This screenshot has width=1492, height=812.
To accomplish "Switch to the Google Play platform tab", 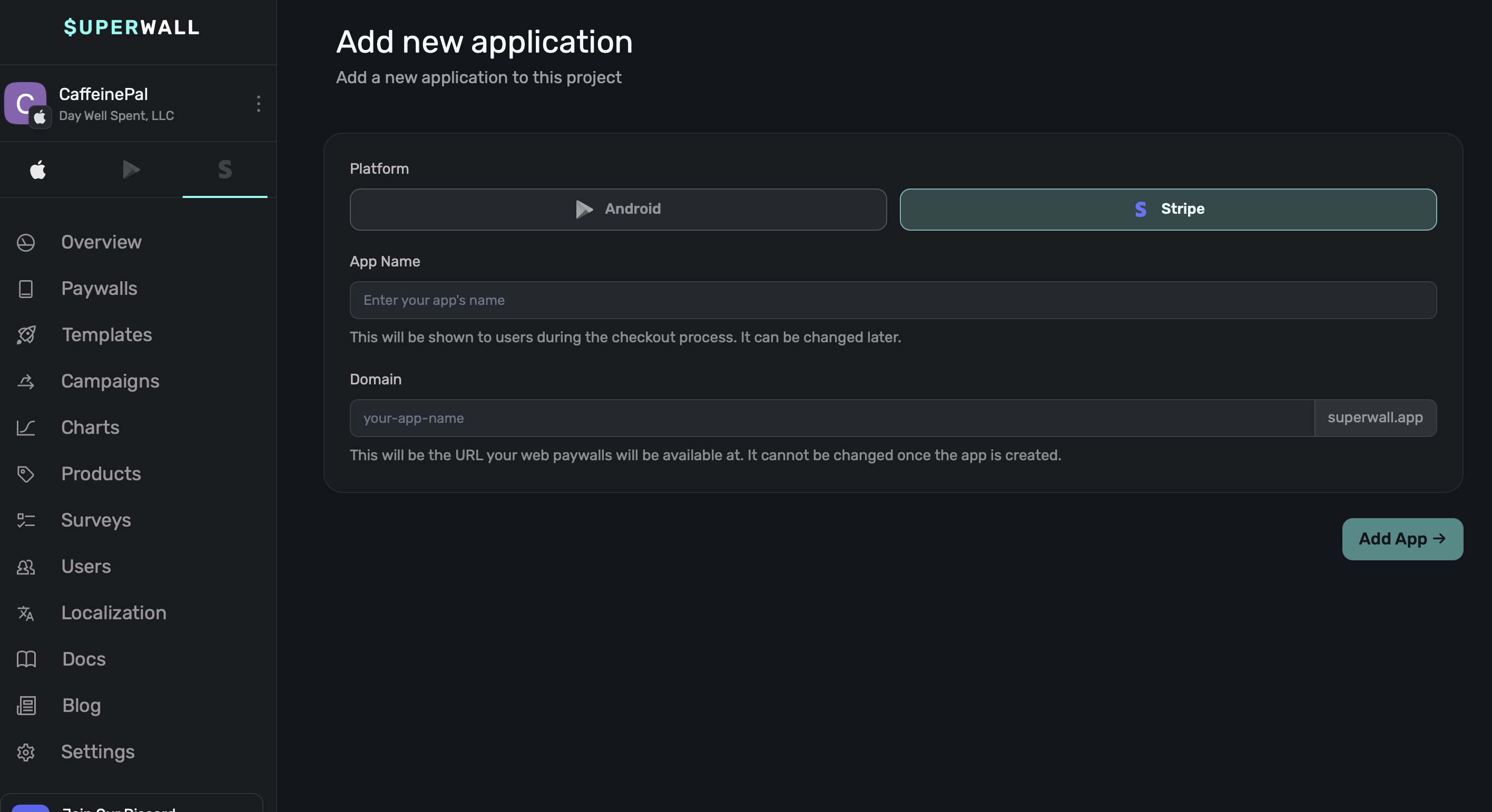I will [132, 170].
